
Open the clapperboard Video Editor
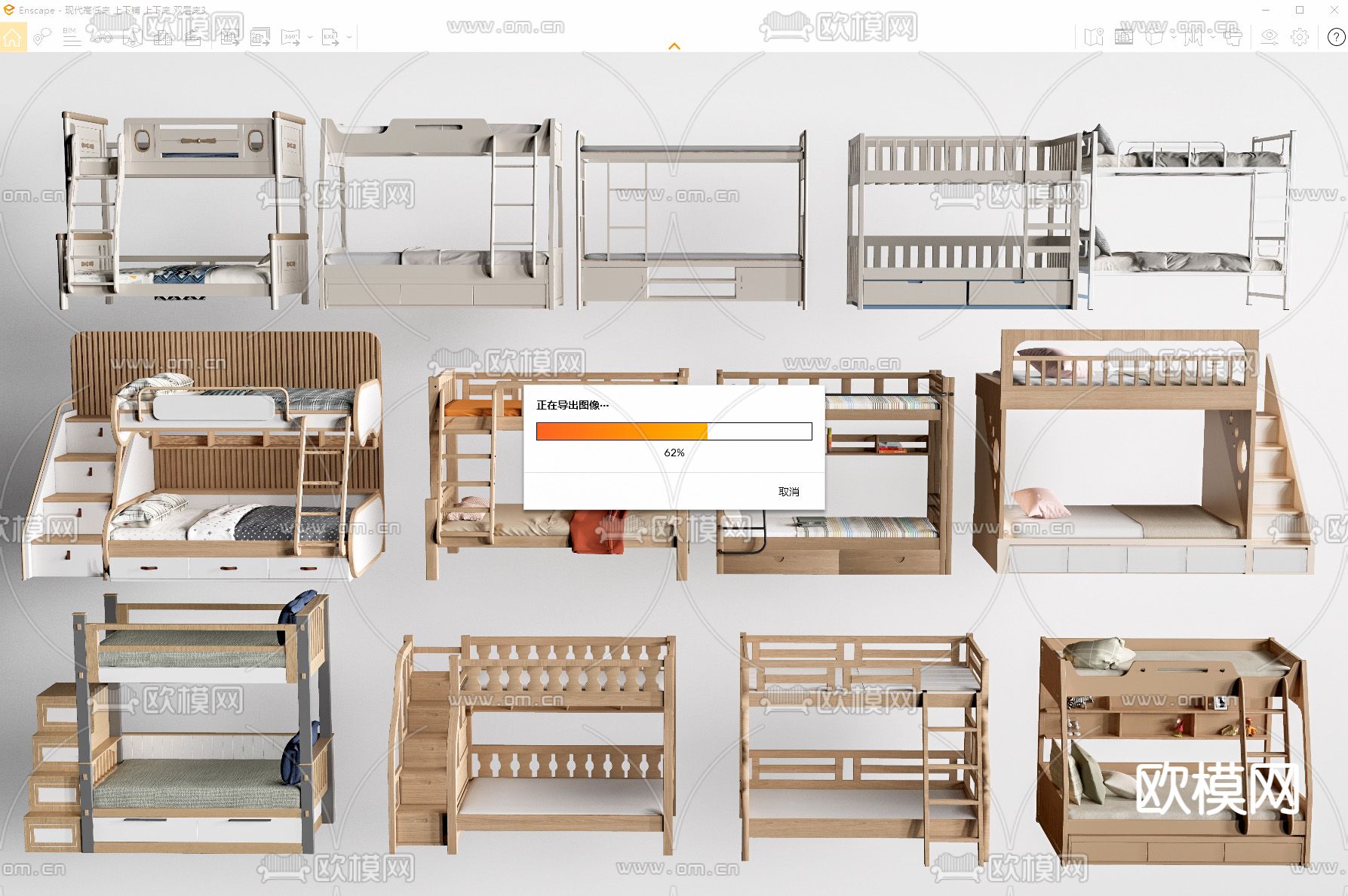(x=193, y=37)
